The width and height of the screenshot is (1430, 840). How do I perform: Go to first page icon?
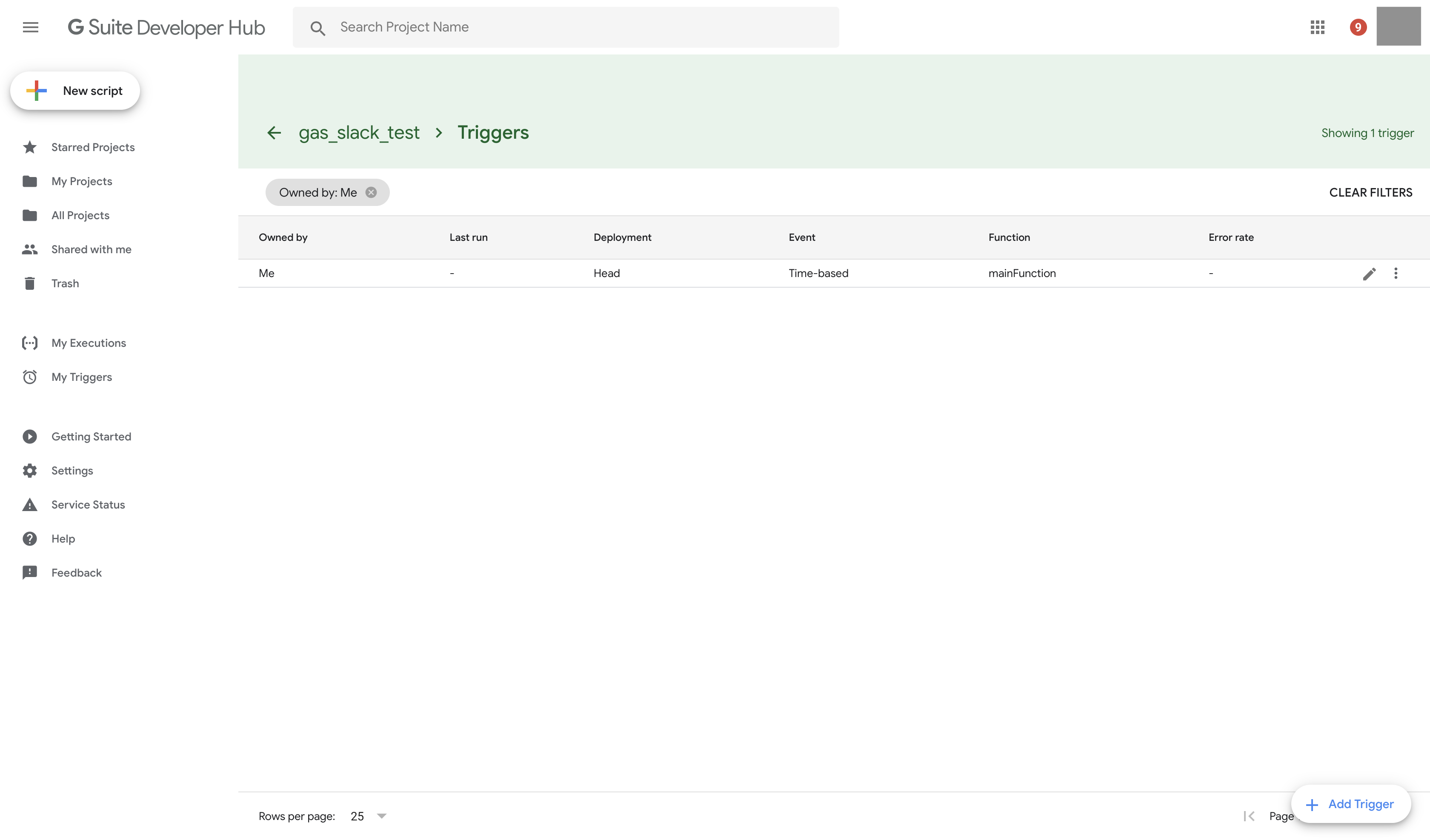click(1248, 816)
